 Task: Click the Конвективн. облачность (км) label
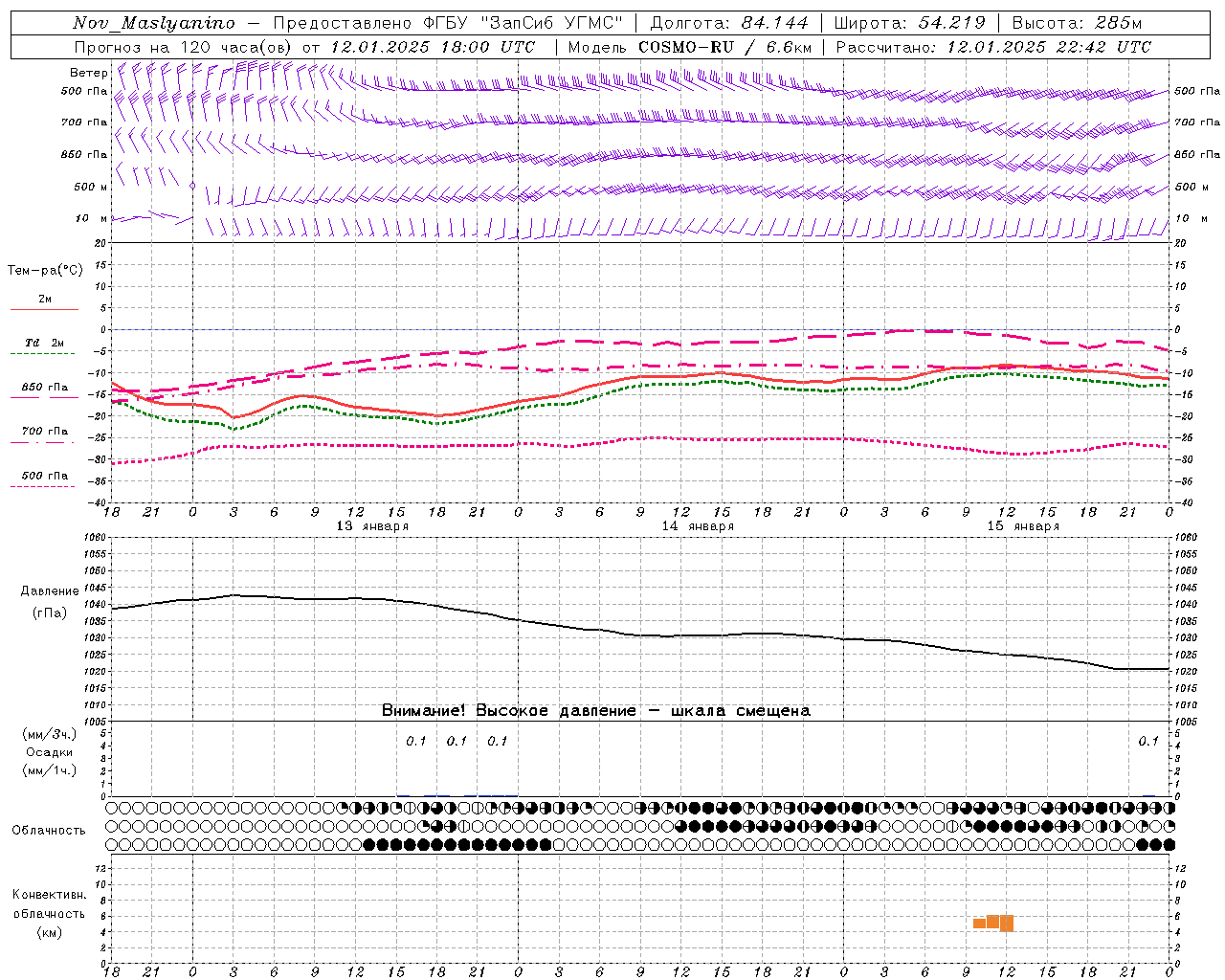(x=49, y=913)
